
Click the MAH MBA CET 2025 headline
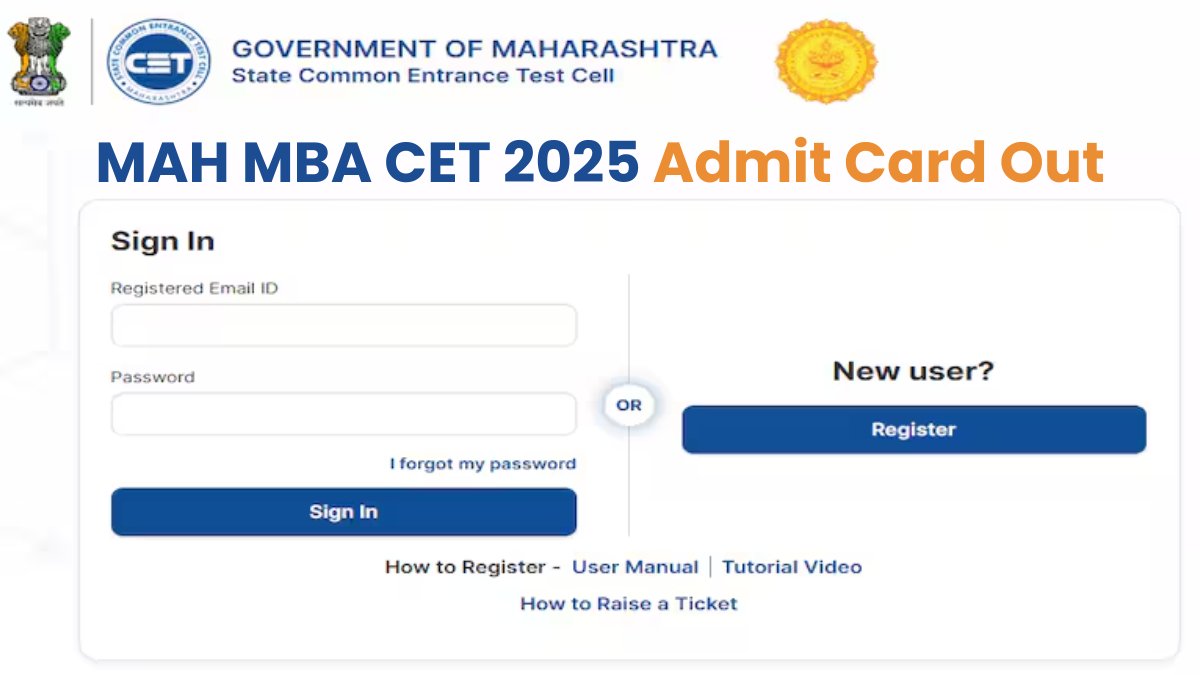367,163
